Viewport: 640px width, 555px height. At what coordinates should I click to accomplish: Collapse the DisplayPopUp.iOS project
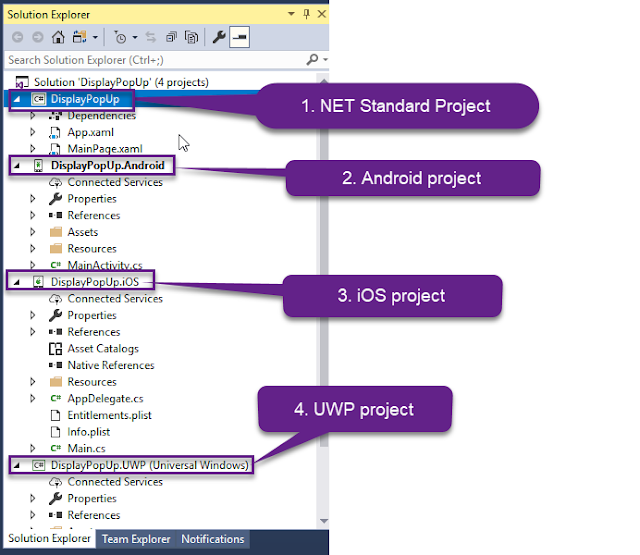(17, 282)
